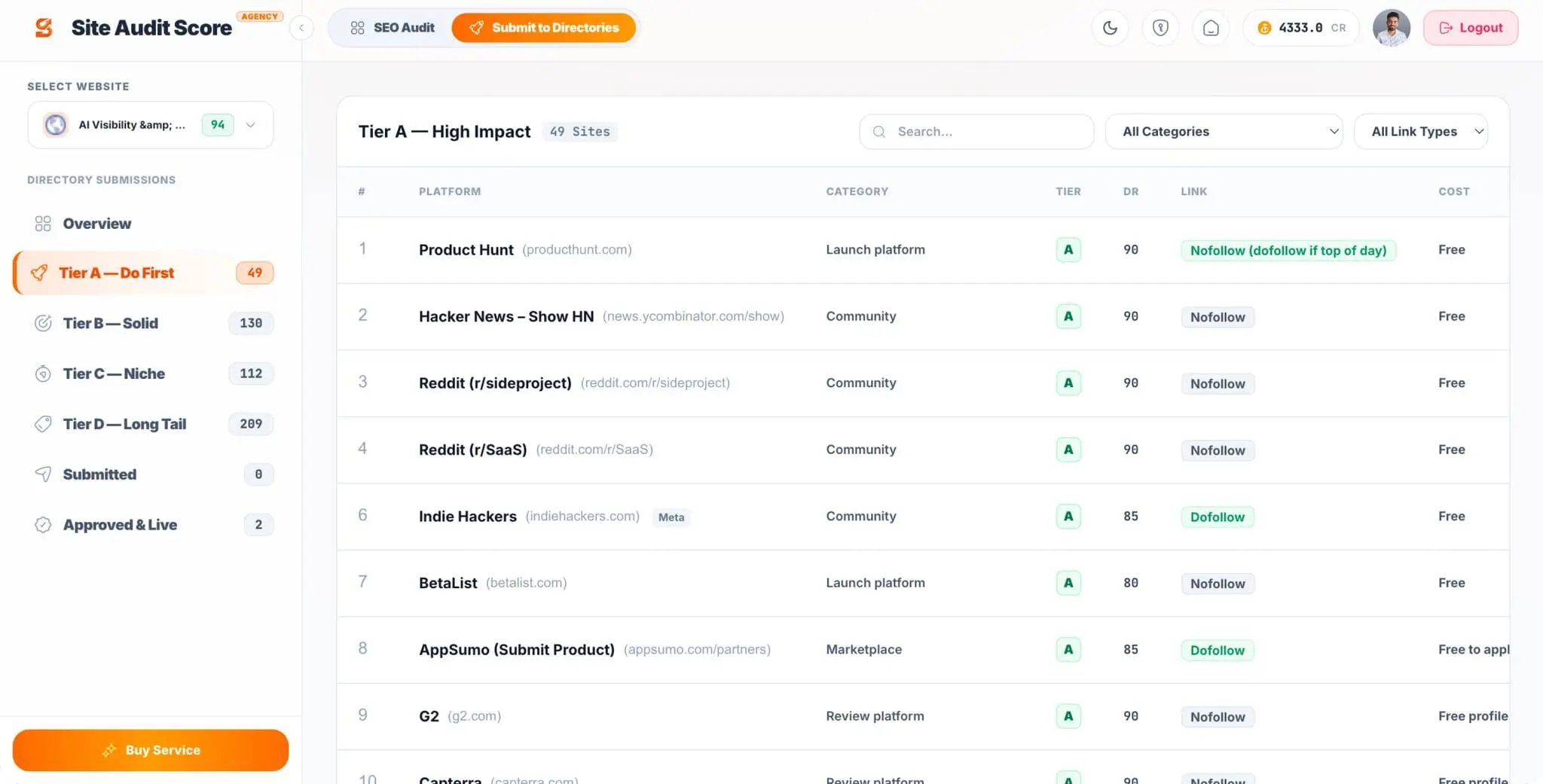Image resolution: width=1543 pixels, height=784 pixels.
Task: Click the 209 count on Tier D
Action: pyautogui.click(x=251, y=424)
